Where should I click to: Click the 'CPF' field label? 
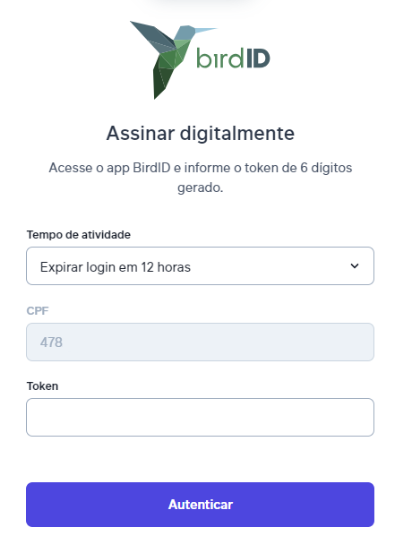37,311
